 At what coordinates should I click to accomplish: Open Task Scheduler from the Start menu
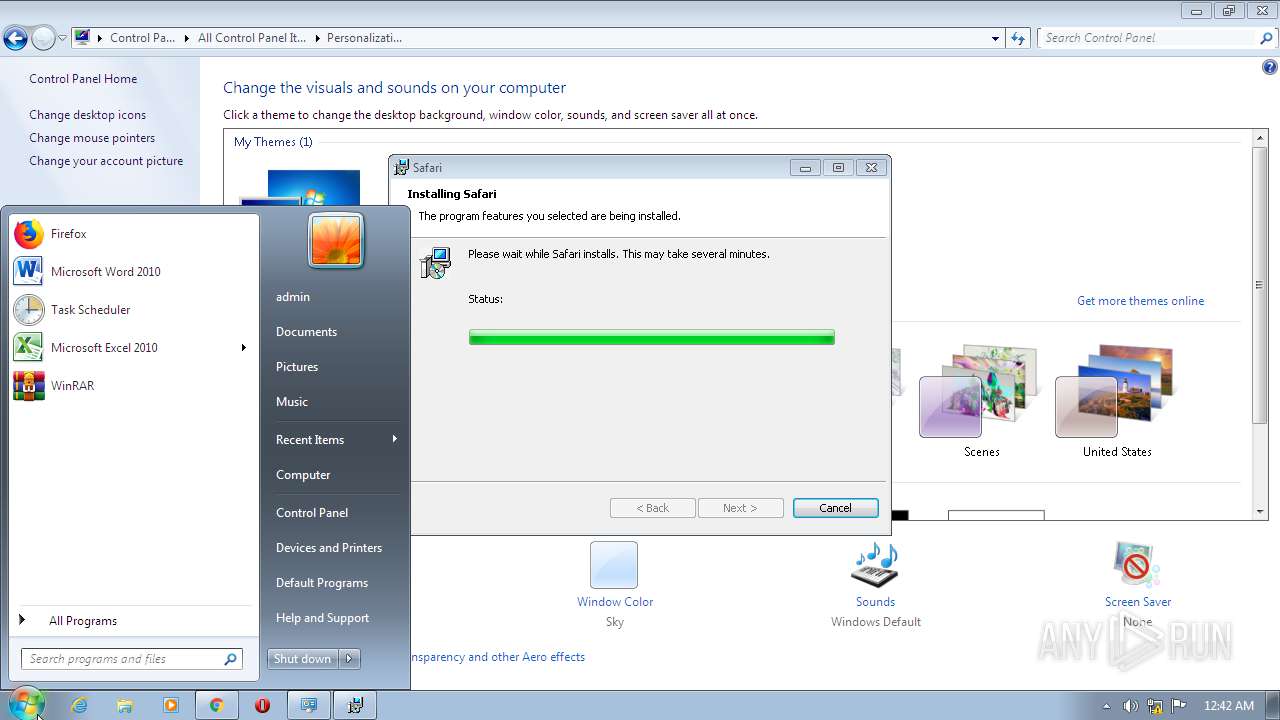pyautogui.click(x=133, y=310)
